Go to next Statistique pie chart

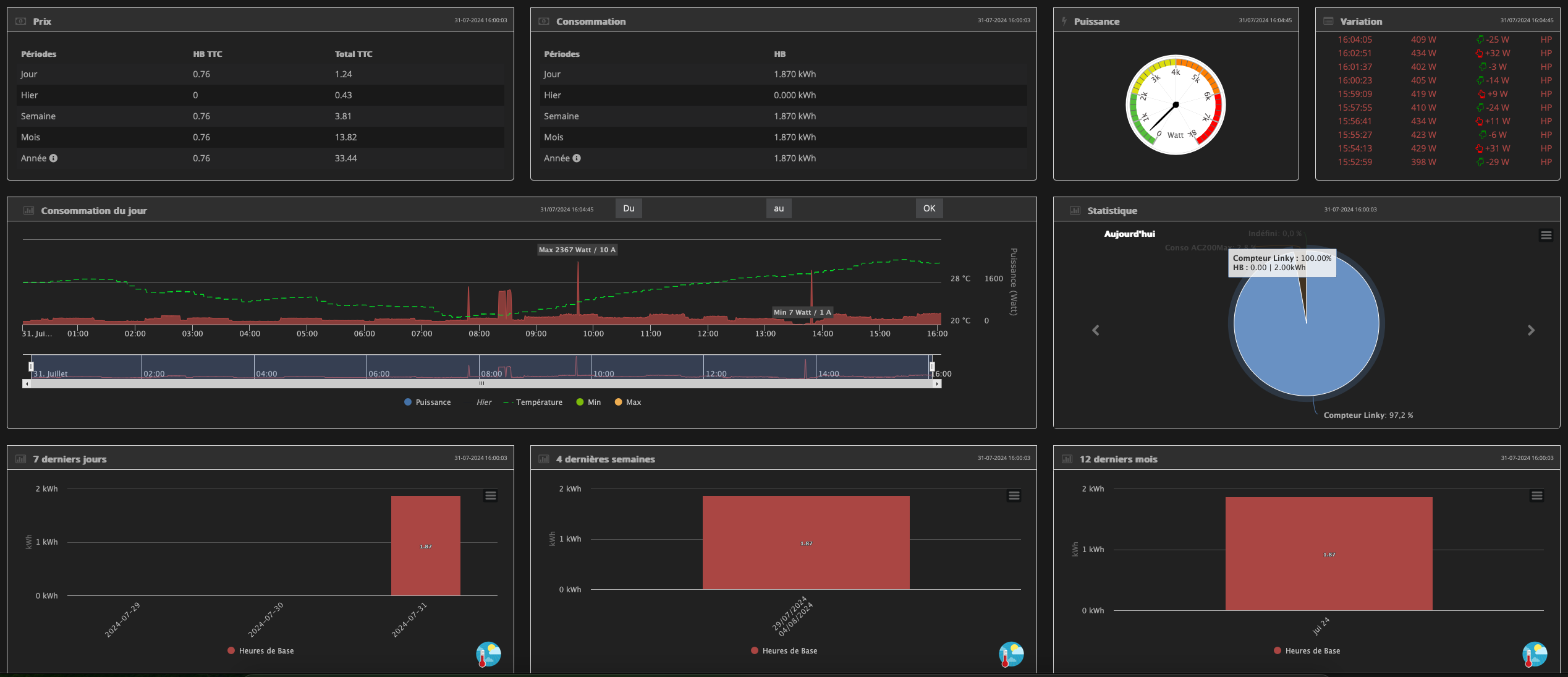point(1531,330)
